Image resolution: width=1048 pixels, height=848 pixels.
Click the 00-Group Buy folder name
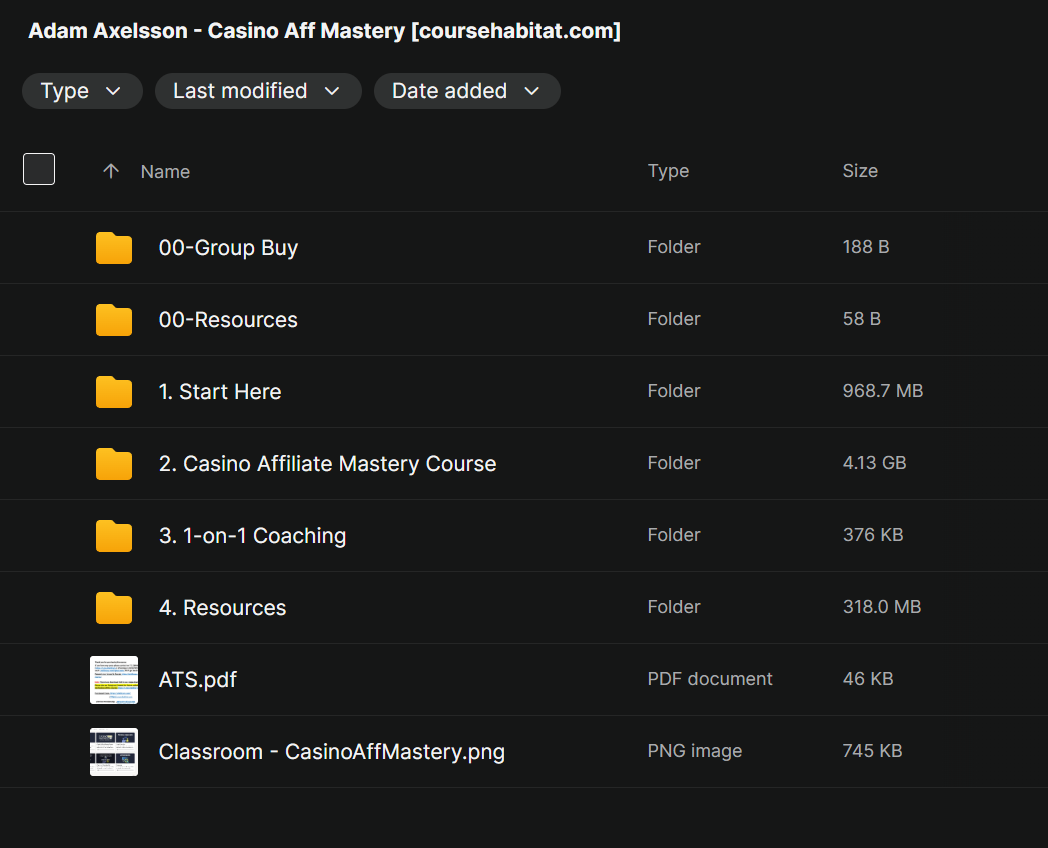[228, 248]
